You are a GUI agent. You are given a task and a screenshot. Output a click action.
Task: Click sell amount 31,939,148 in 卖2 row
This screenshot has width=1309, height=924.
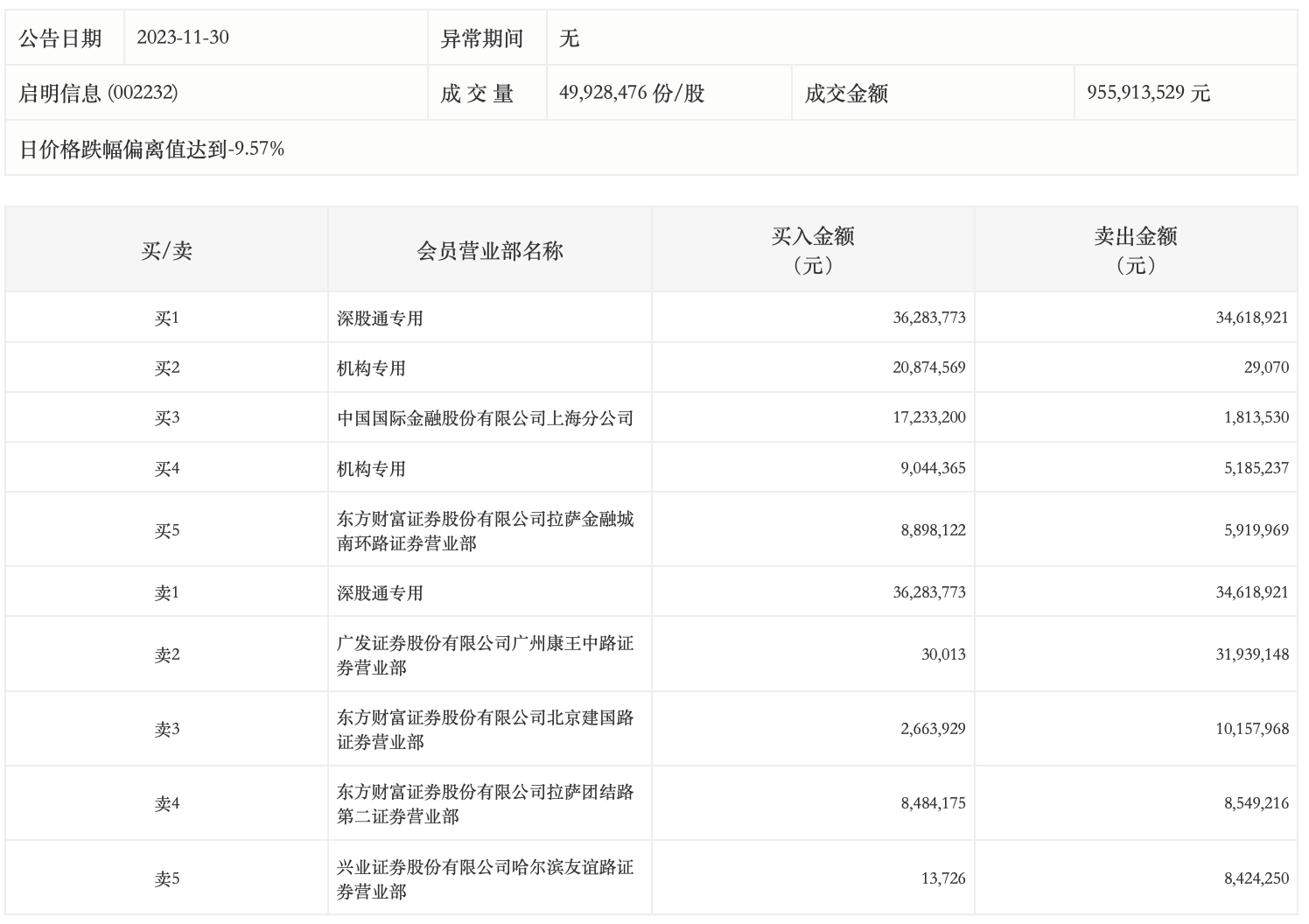(1251, 654)
